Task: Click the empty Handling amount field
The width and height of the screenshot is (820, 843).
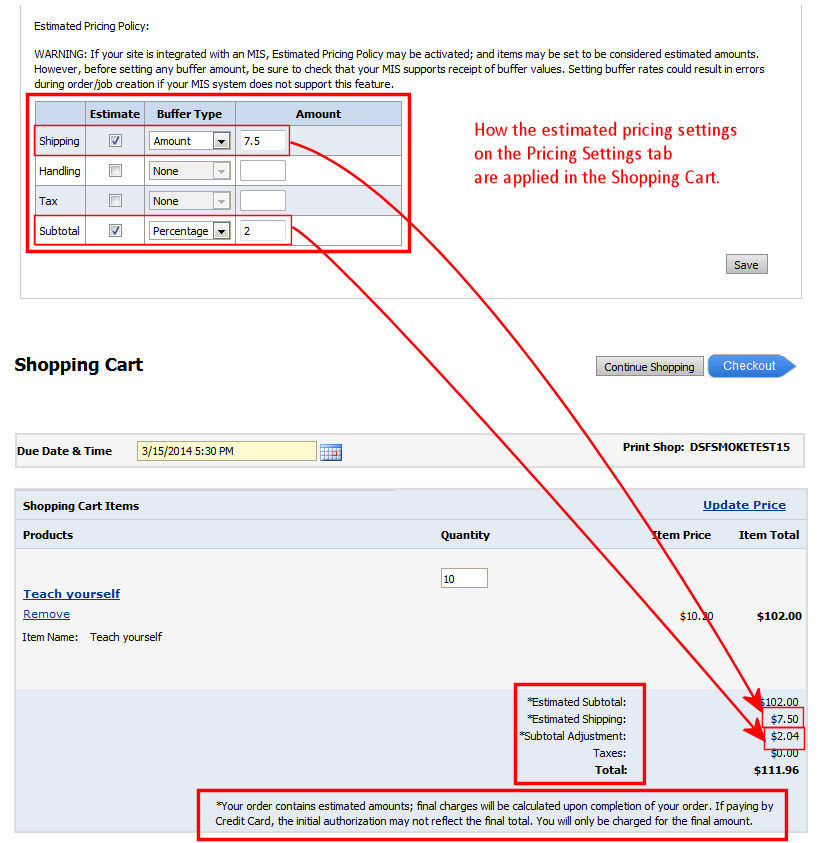Action: pyautogui.click(x=263, y=171)
